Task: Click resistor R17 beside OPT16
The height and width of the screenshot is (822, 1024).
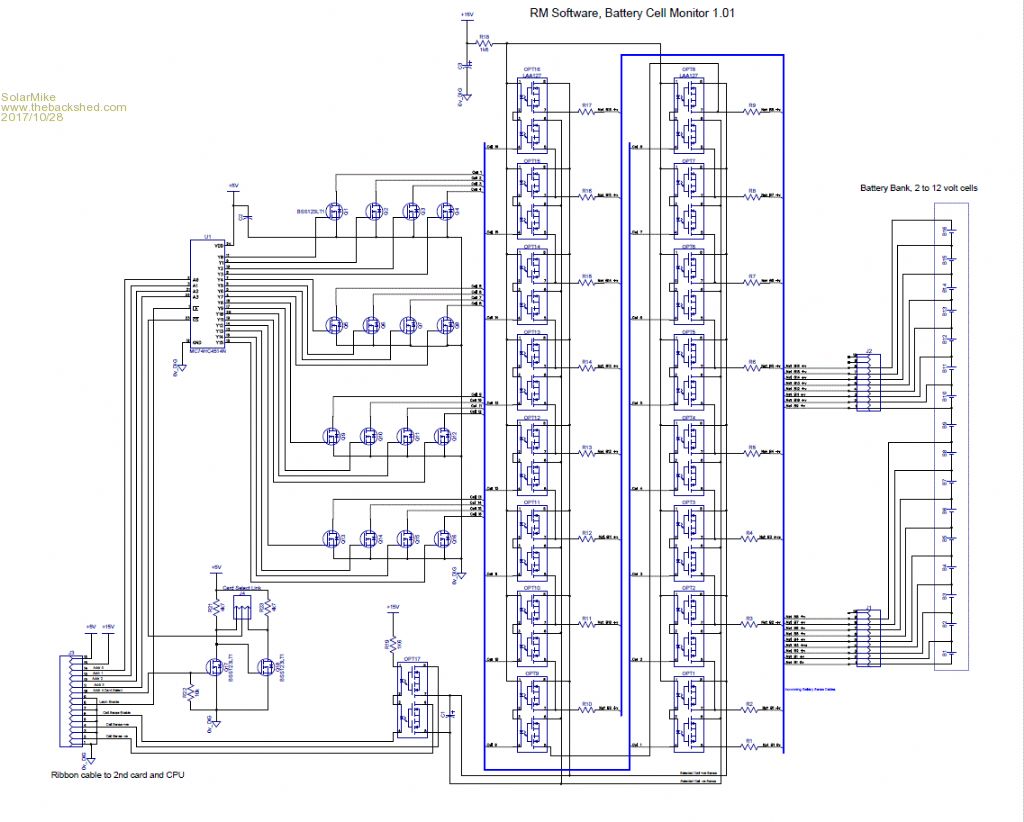Action: (x=587, y=112)
